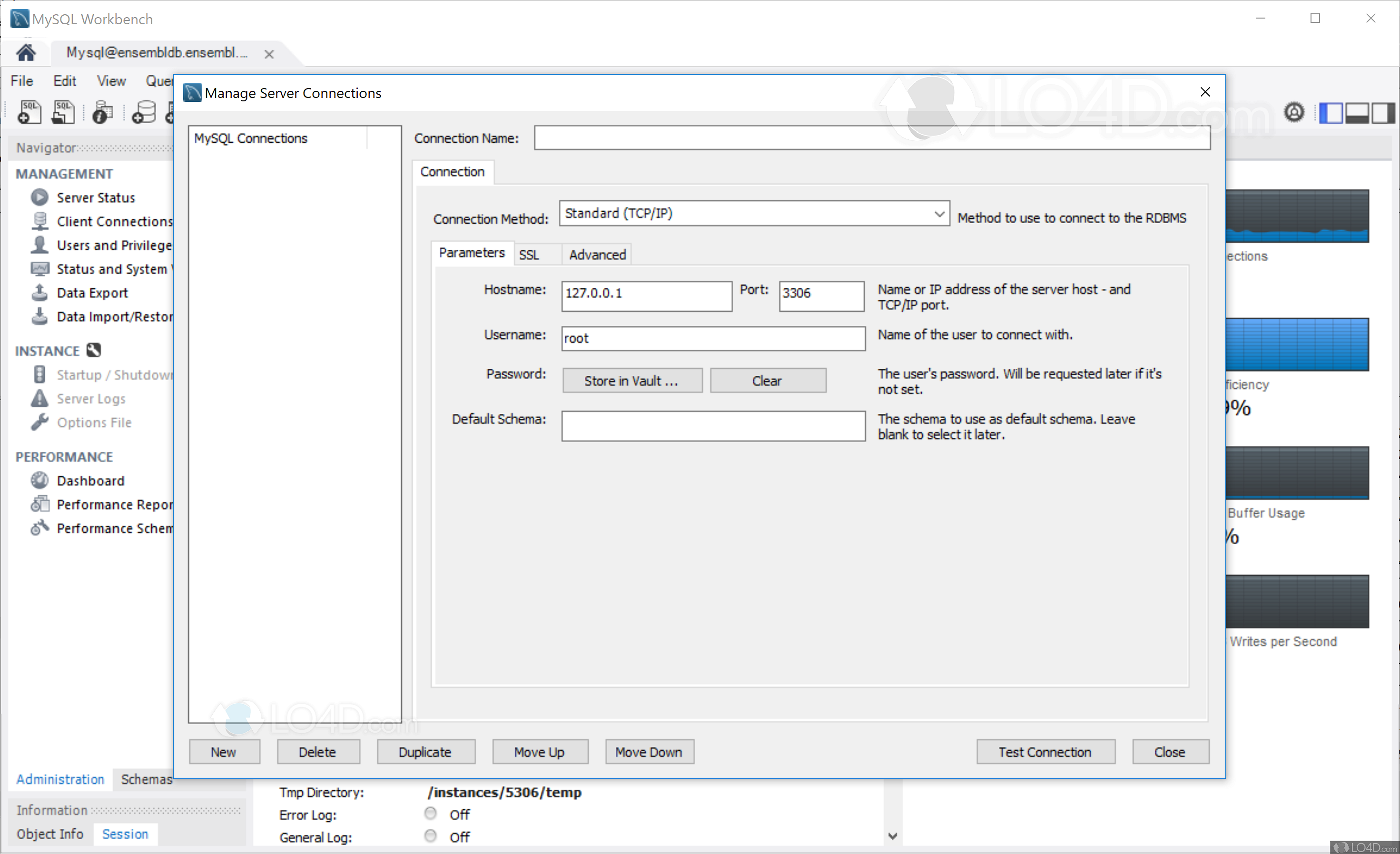Open the inspector toolbar icon with info badge
1400x854 pixels.
coord(103,112)
